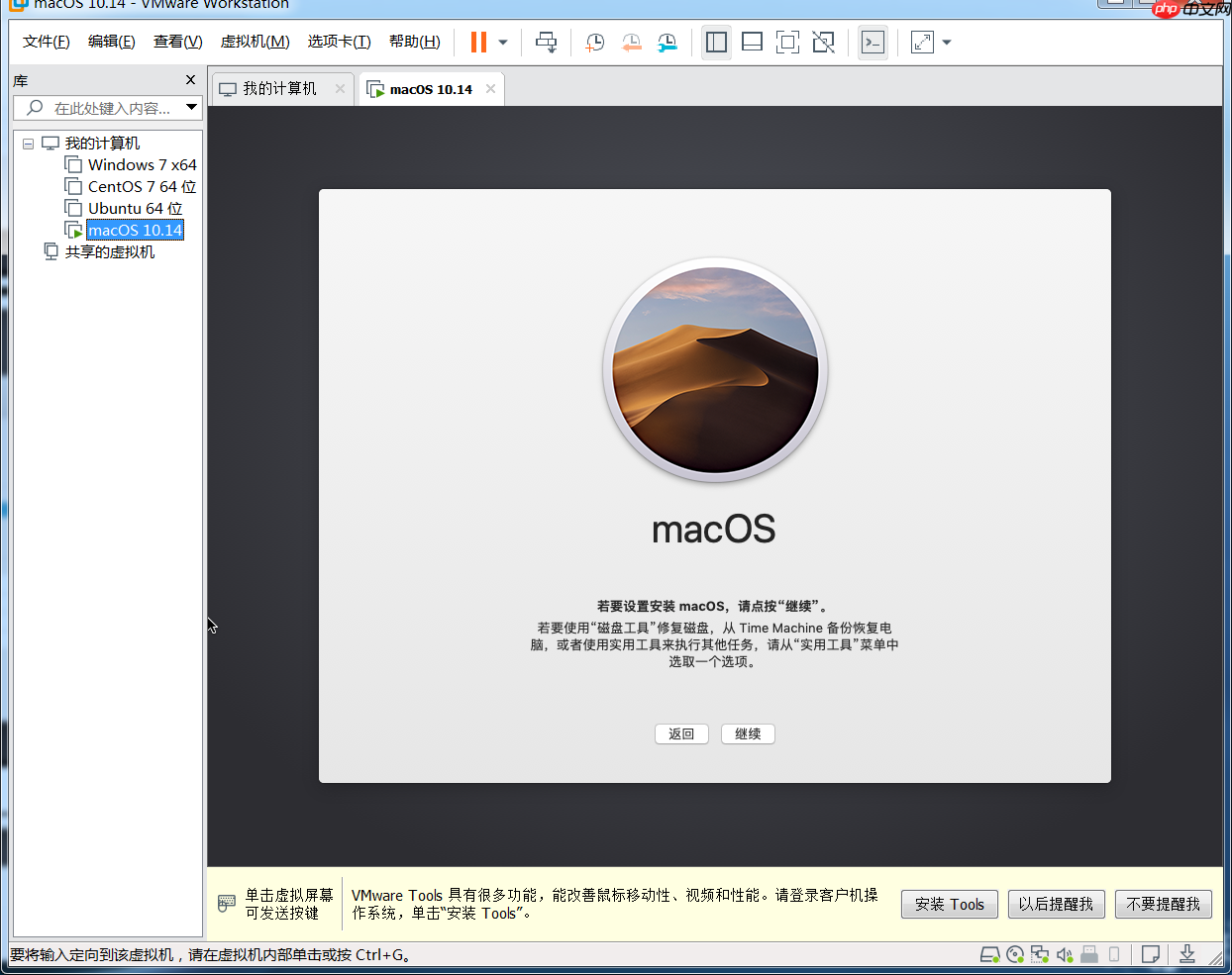Click 安装 Tools to install VMware Tools
This screenshot has height=975, width=1232.
(948, 904)
